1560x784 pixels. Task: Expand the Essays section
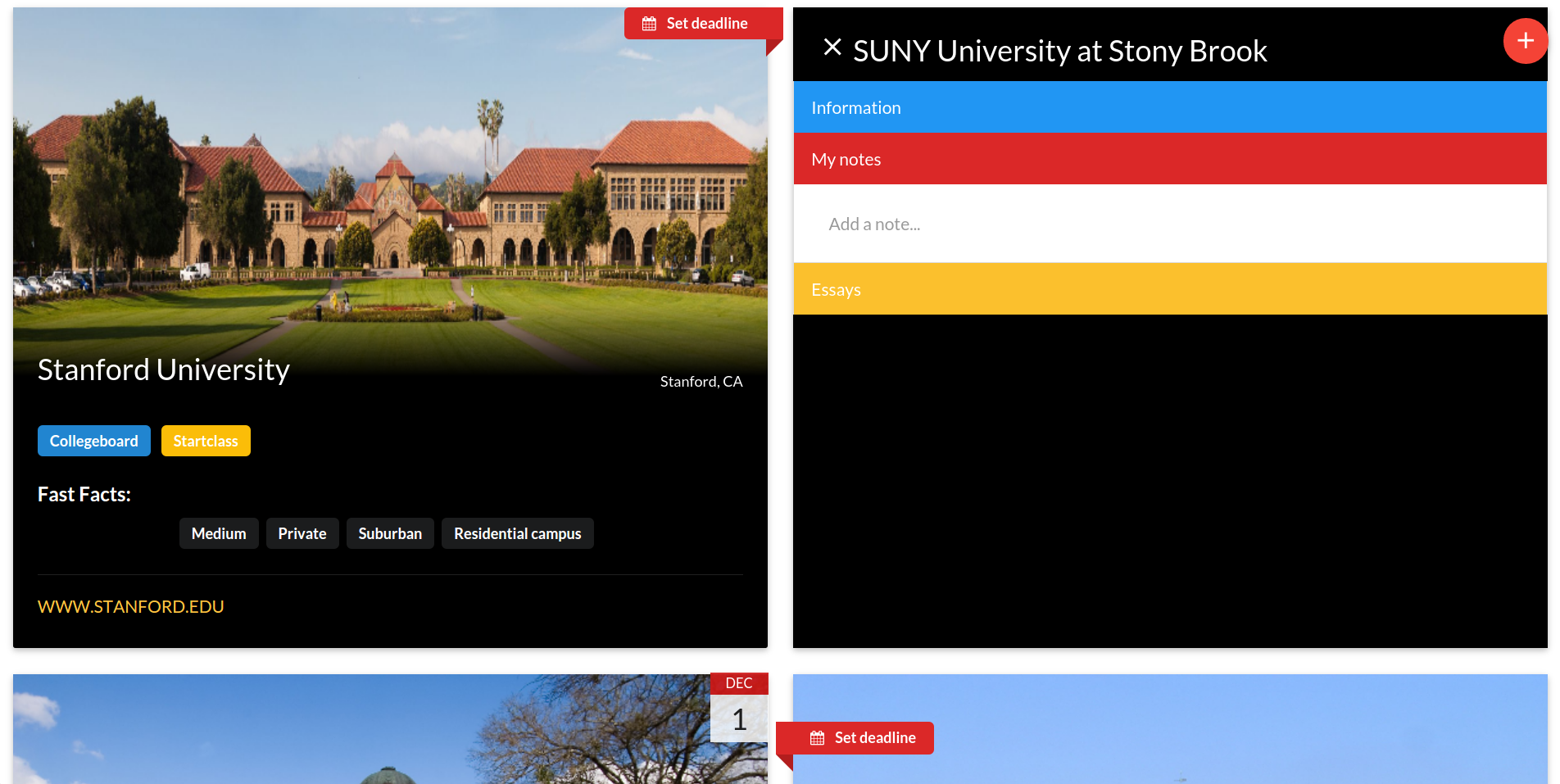[1170, 289]
